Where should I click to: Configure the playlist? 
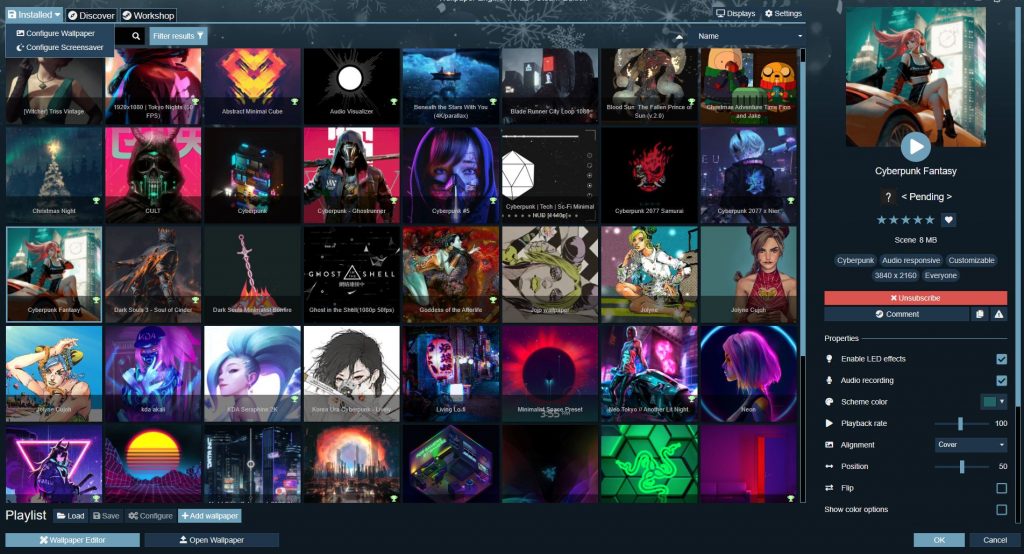tap(150, 515)
